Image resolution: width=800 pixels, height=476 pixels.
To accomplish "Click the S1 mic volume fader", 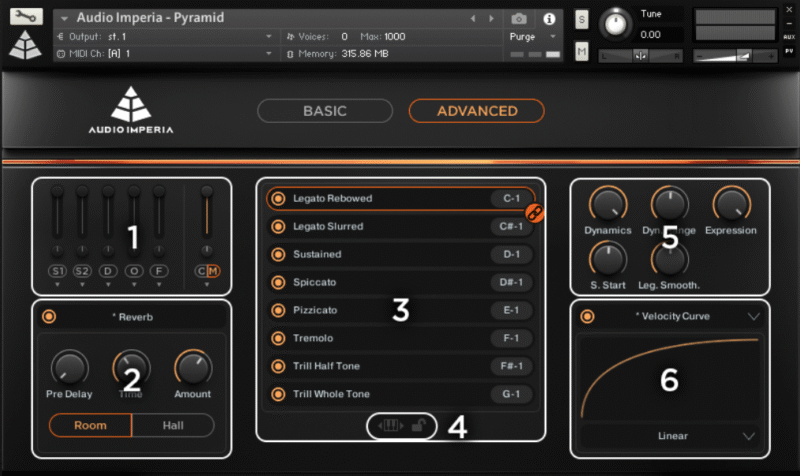I will click(x=57, y=212).
